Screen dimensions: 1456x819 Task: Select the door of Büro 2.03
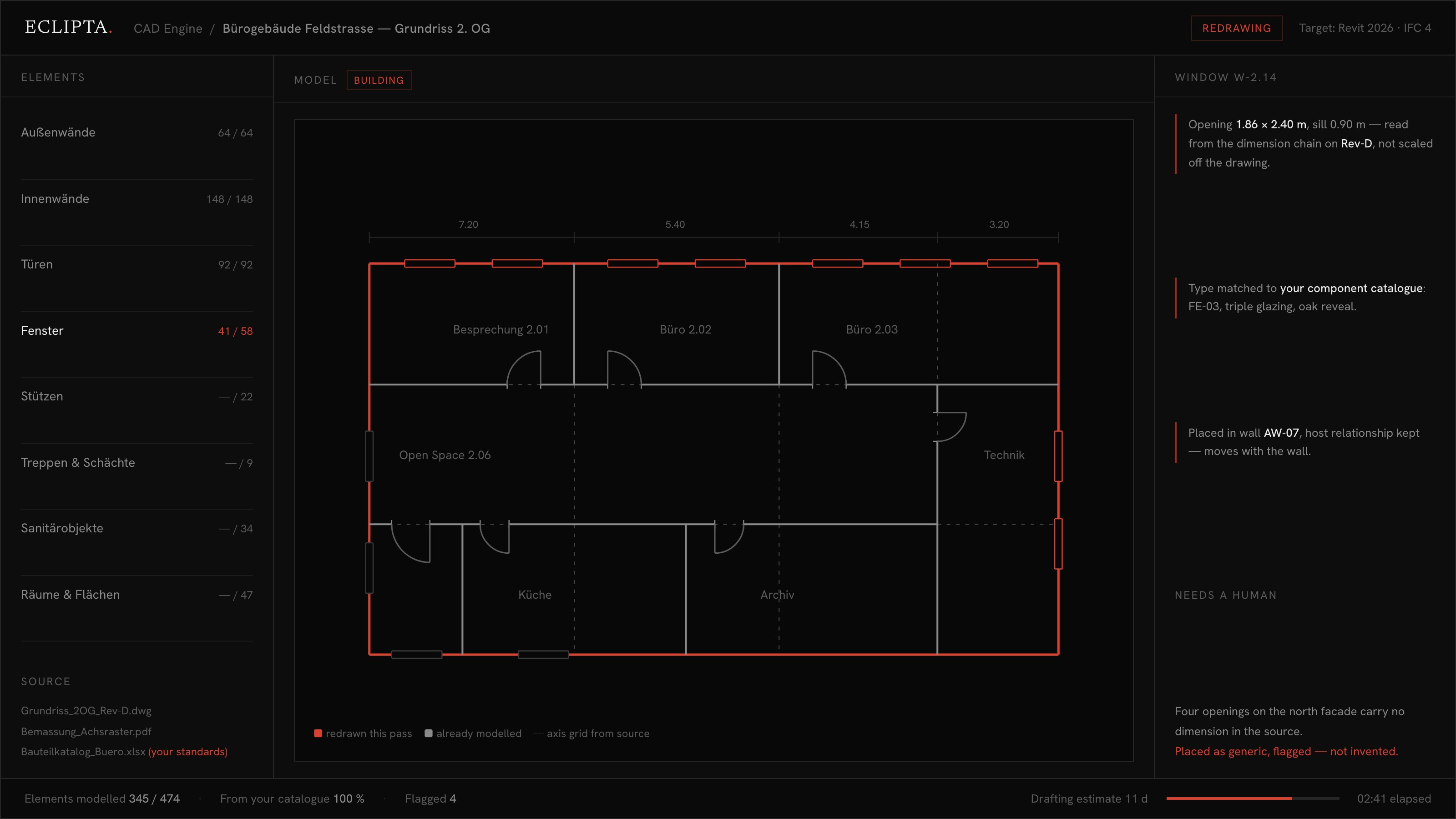(829, 369)
